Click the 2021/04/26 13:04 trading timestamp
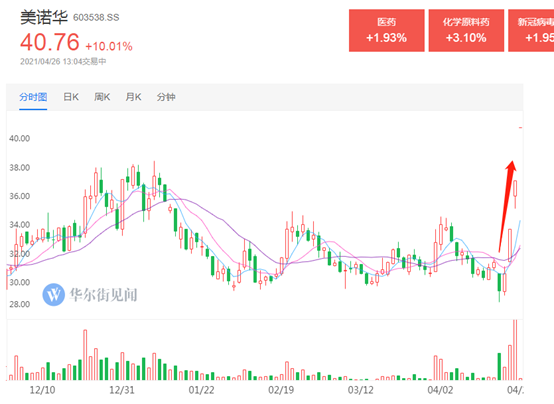 [x=63, y=62]
